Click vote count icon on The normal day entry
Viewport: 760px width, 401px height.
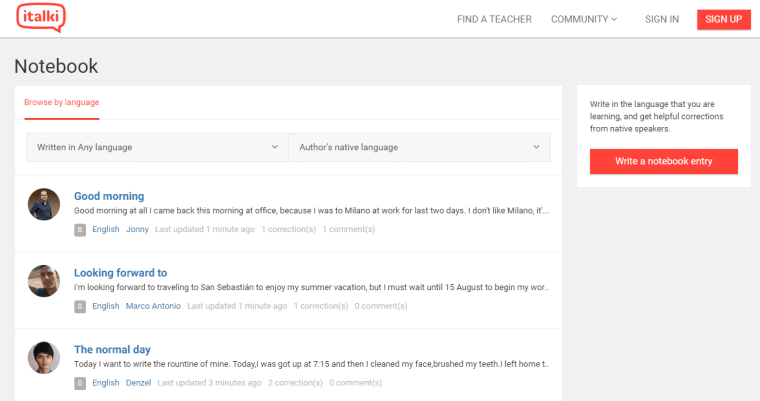[x=80, y=383]
